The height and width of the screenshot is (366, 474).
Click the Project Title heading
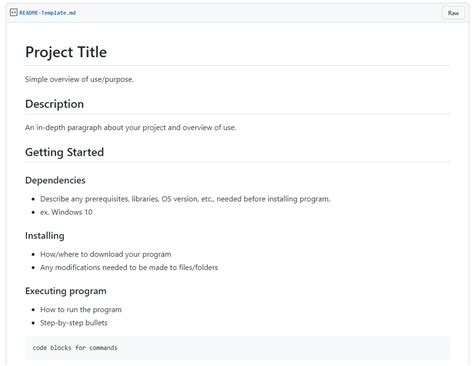pos(66,52)
